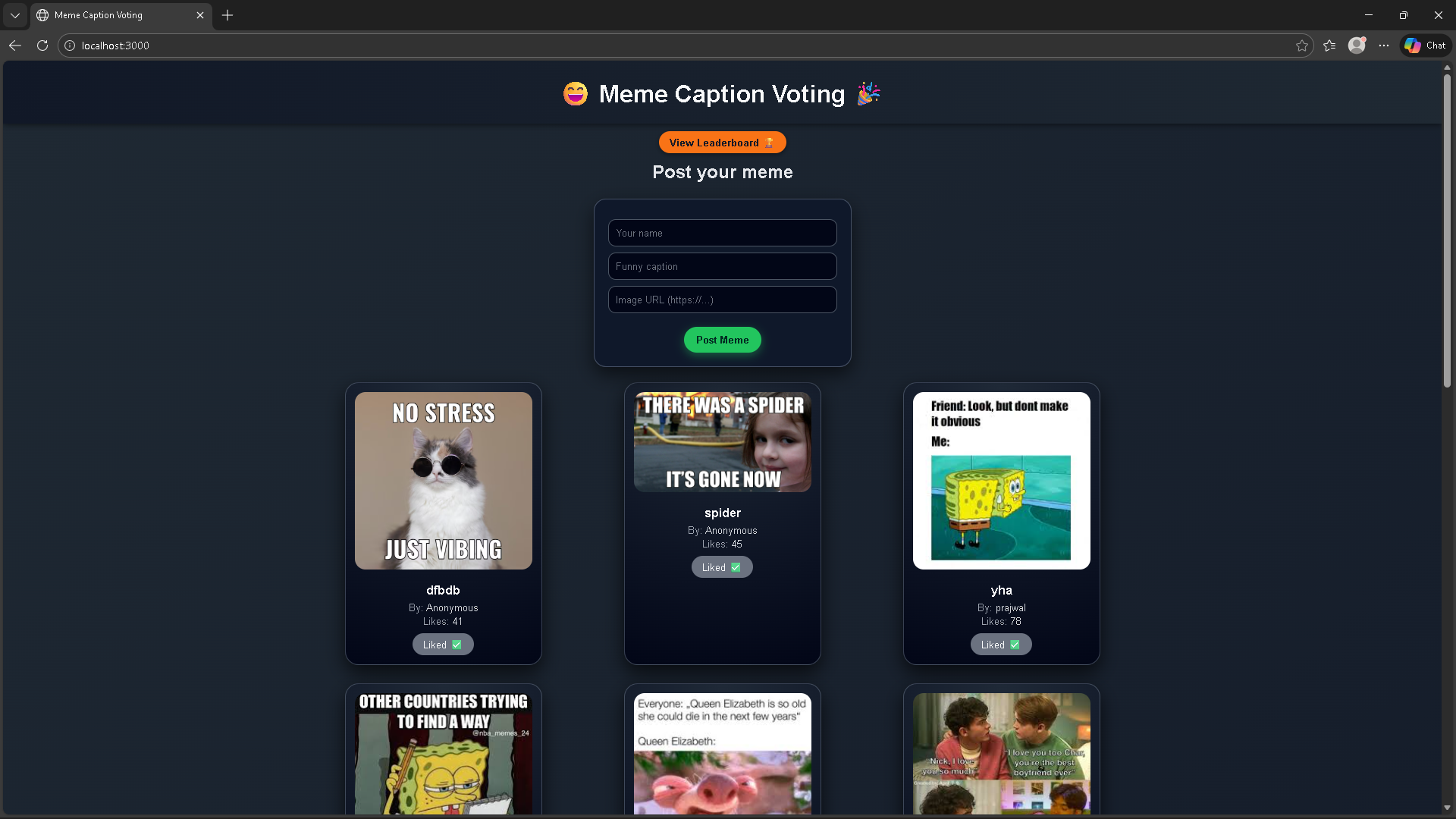Open the Copilot Chat sidebar button
Viewport: 1456px width, 819px height.
(x=1425, y=45)
